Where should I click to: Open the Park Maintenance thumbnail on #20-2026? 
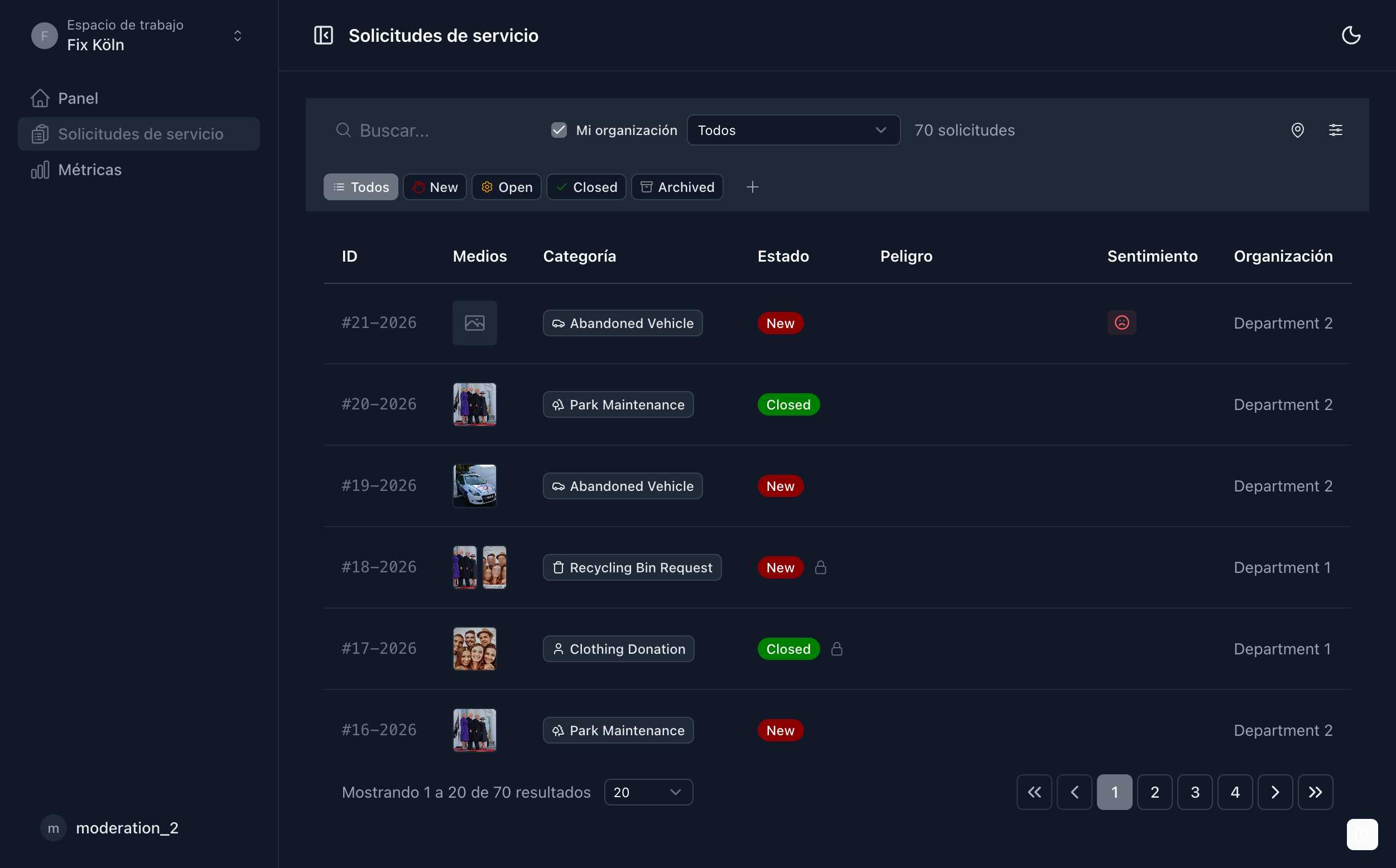(x=474, y=404)
